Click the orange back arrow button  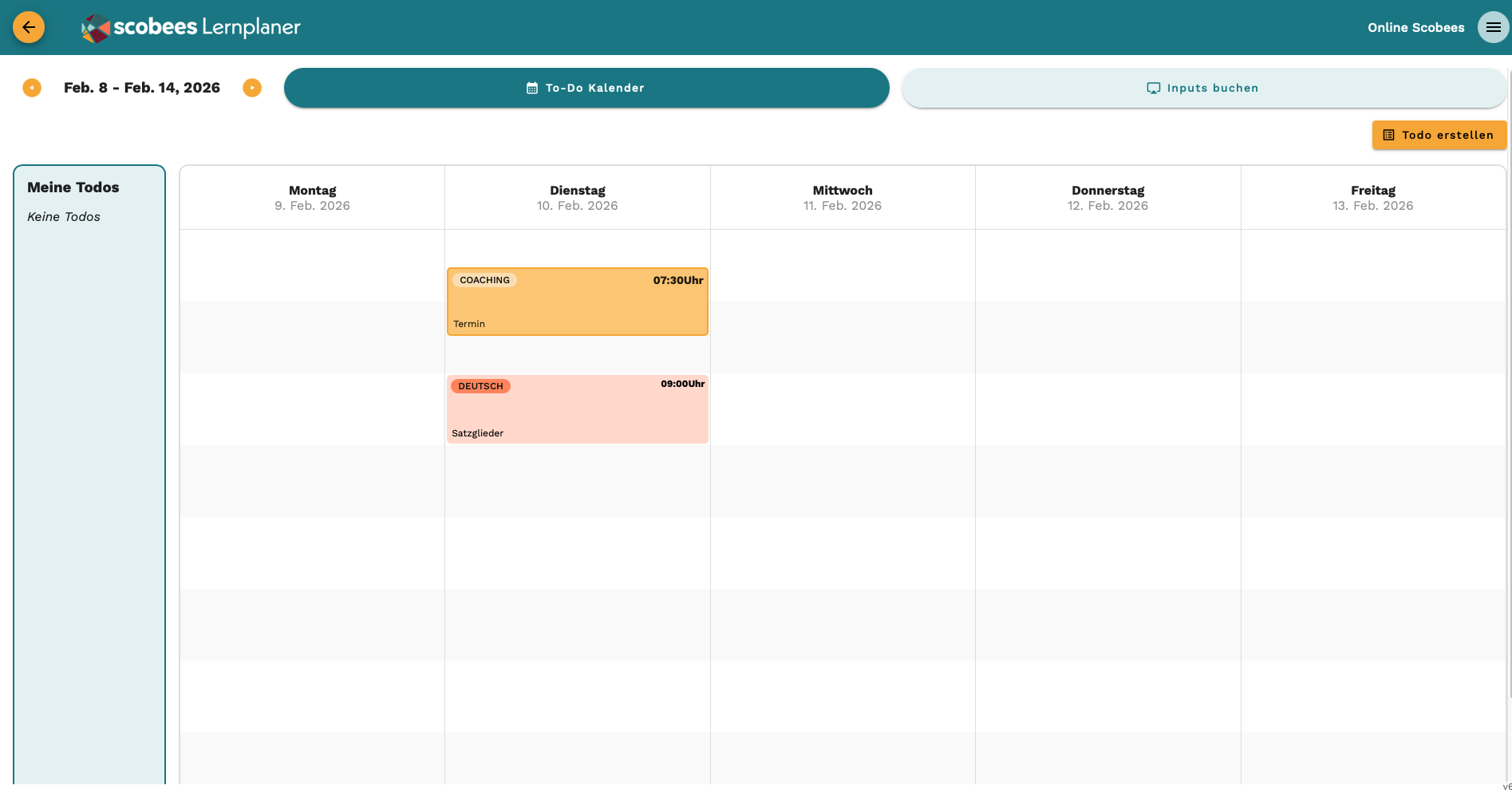(29, 27)
